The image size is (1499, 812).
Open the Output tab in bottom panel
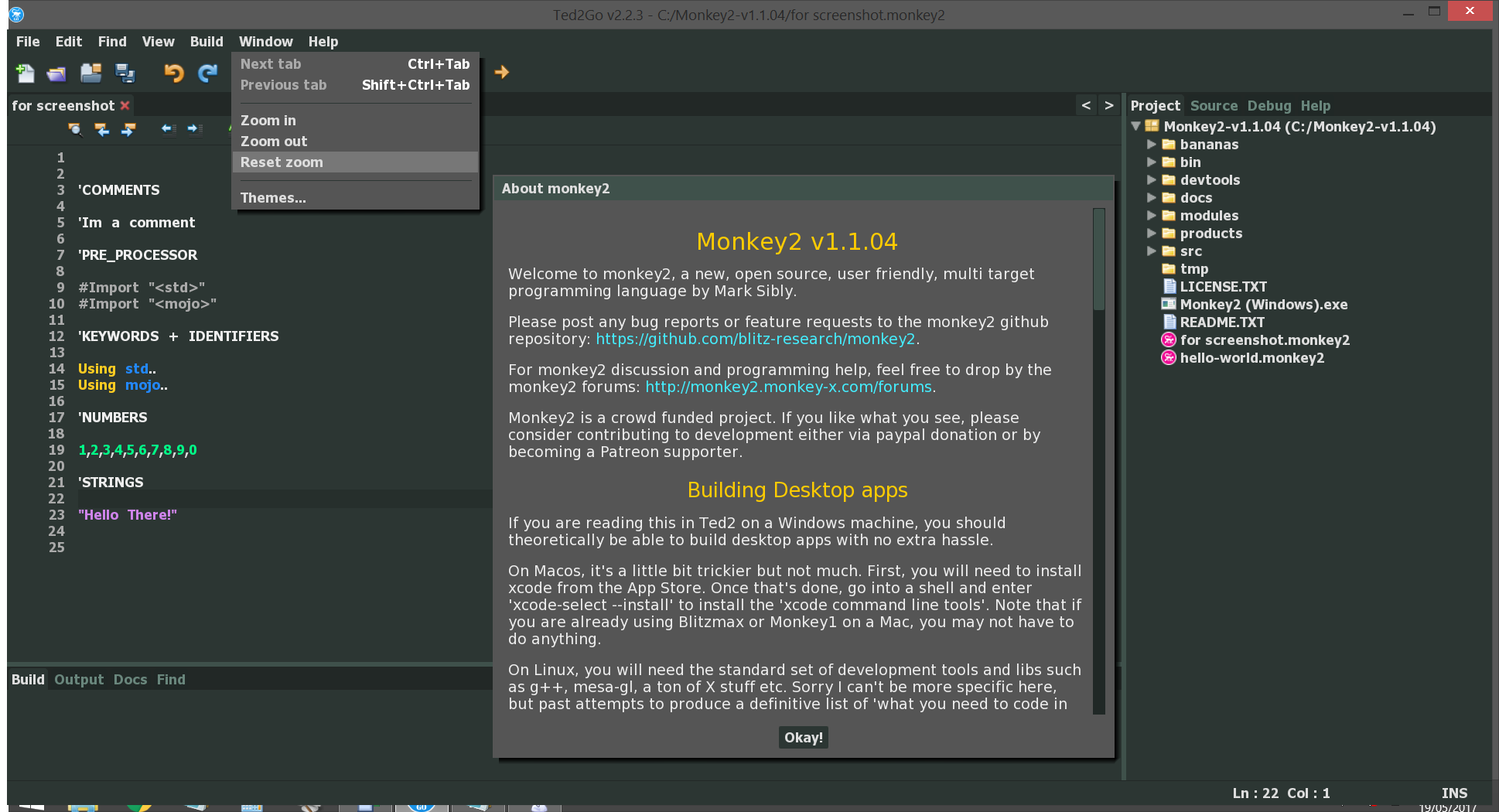[79, 680]
